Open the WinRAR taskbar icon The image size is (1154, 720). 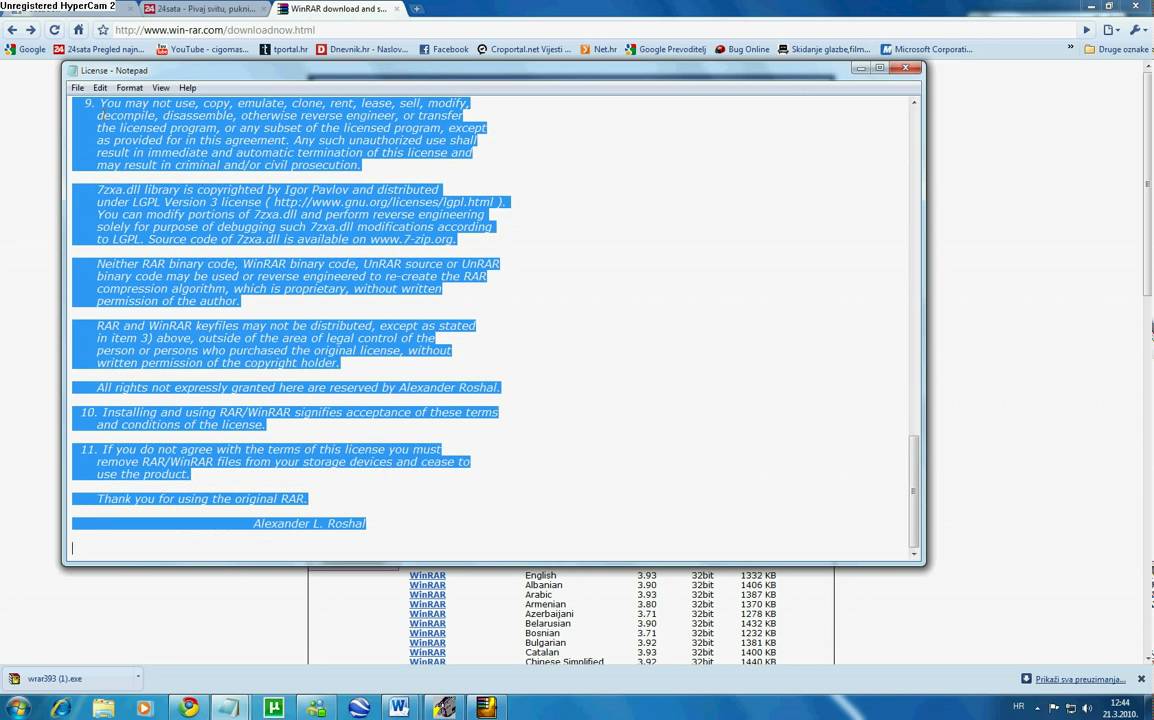(x=486, y=707)
